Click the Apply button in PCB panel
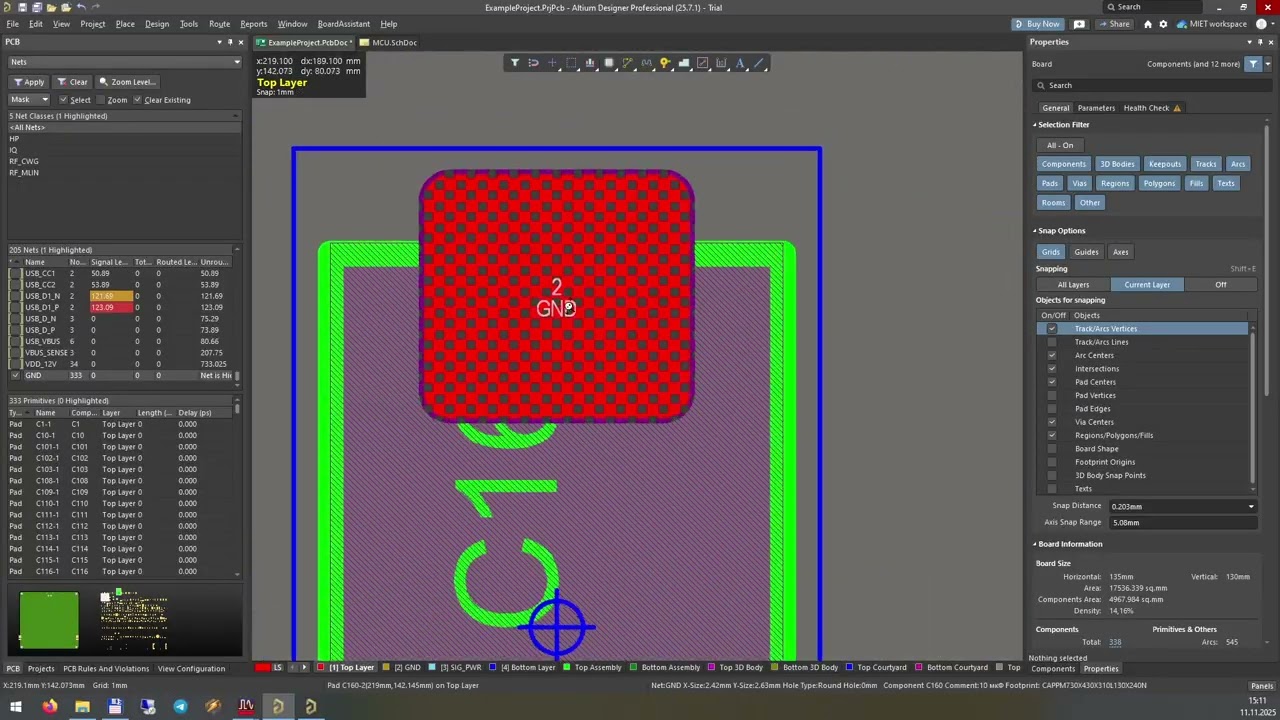This screenshot has height=720, width=1280. click(x=28, y=82)
